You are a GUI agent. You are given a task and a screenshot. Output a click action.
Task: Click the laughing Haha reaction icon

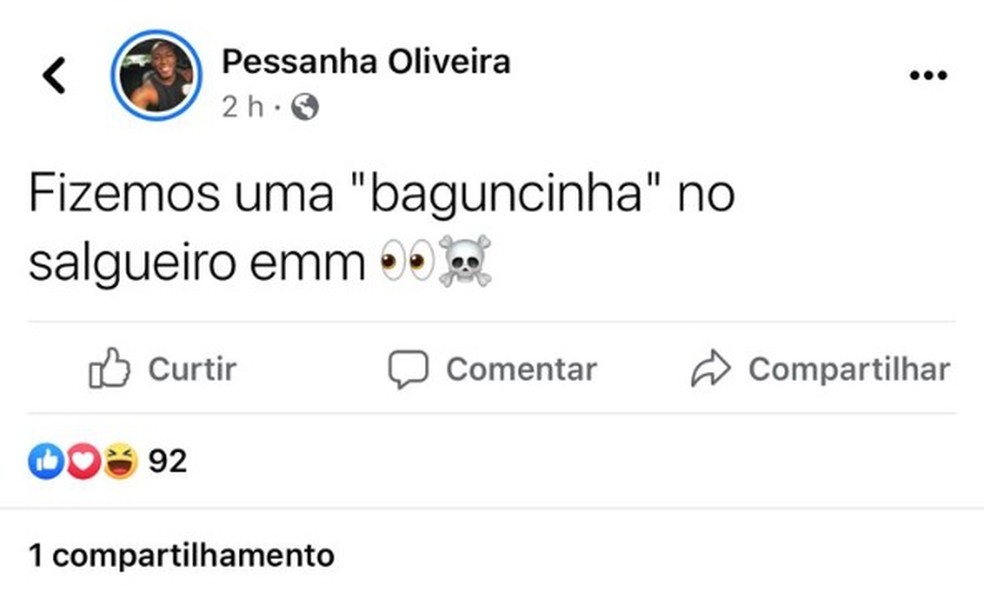(120, 462)
